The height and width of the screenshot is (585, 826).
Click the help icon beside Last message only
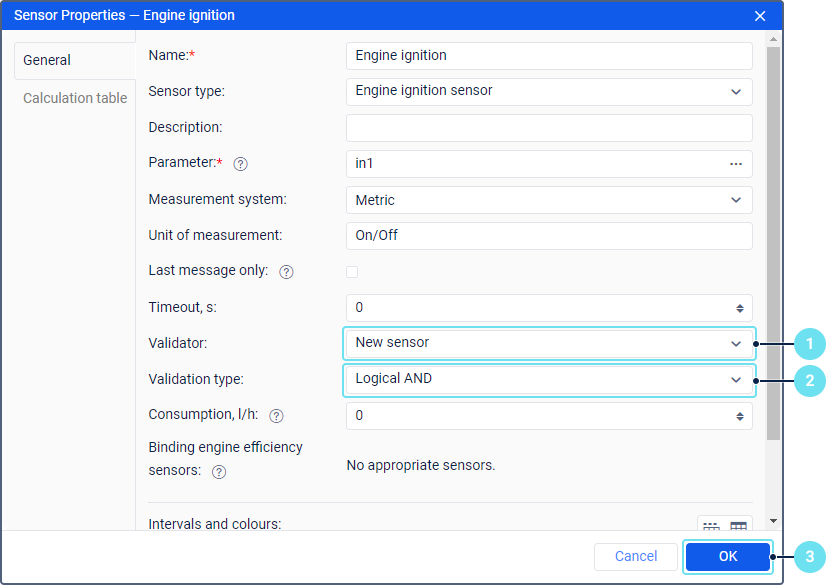tap(286, 272)
